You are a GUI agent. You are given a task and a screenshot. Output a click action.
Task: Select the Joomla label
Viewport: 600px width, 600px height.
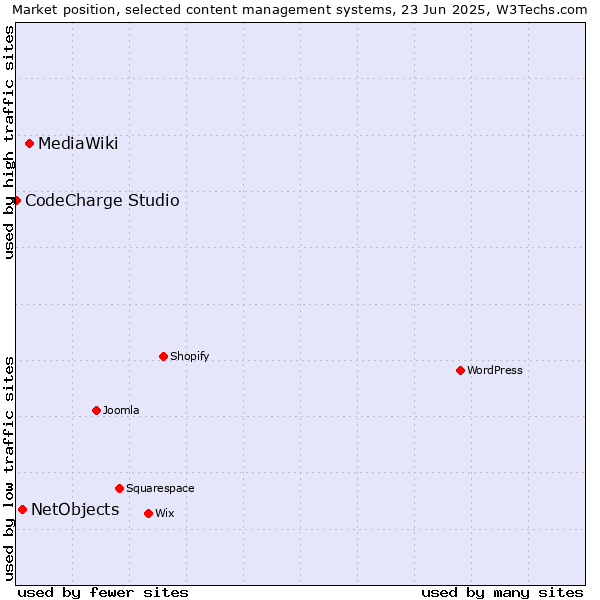121,410
